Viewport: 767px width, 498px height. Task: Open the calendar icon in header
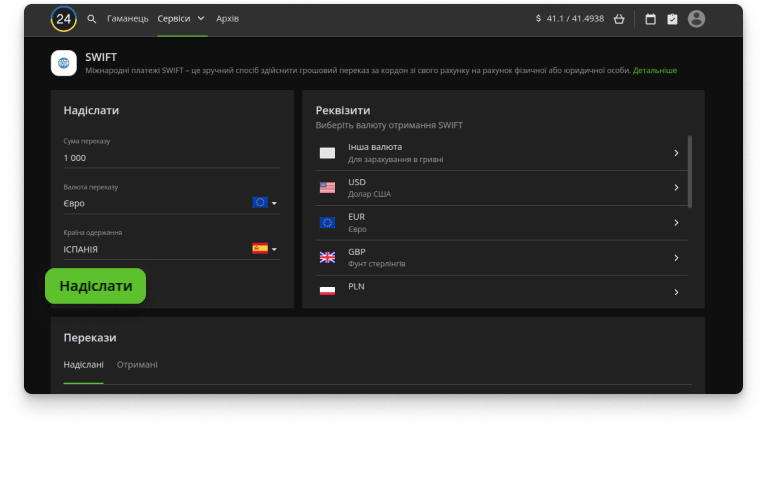click(x=651, y=19)
